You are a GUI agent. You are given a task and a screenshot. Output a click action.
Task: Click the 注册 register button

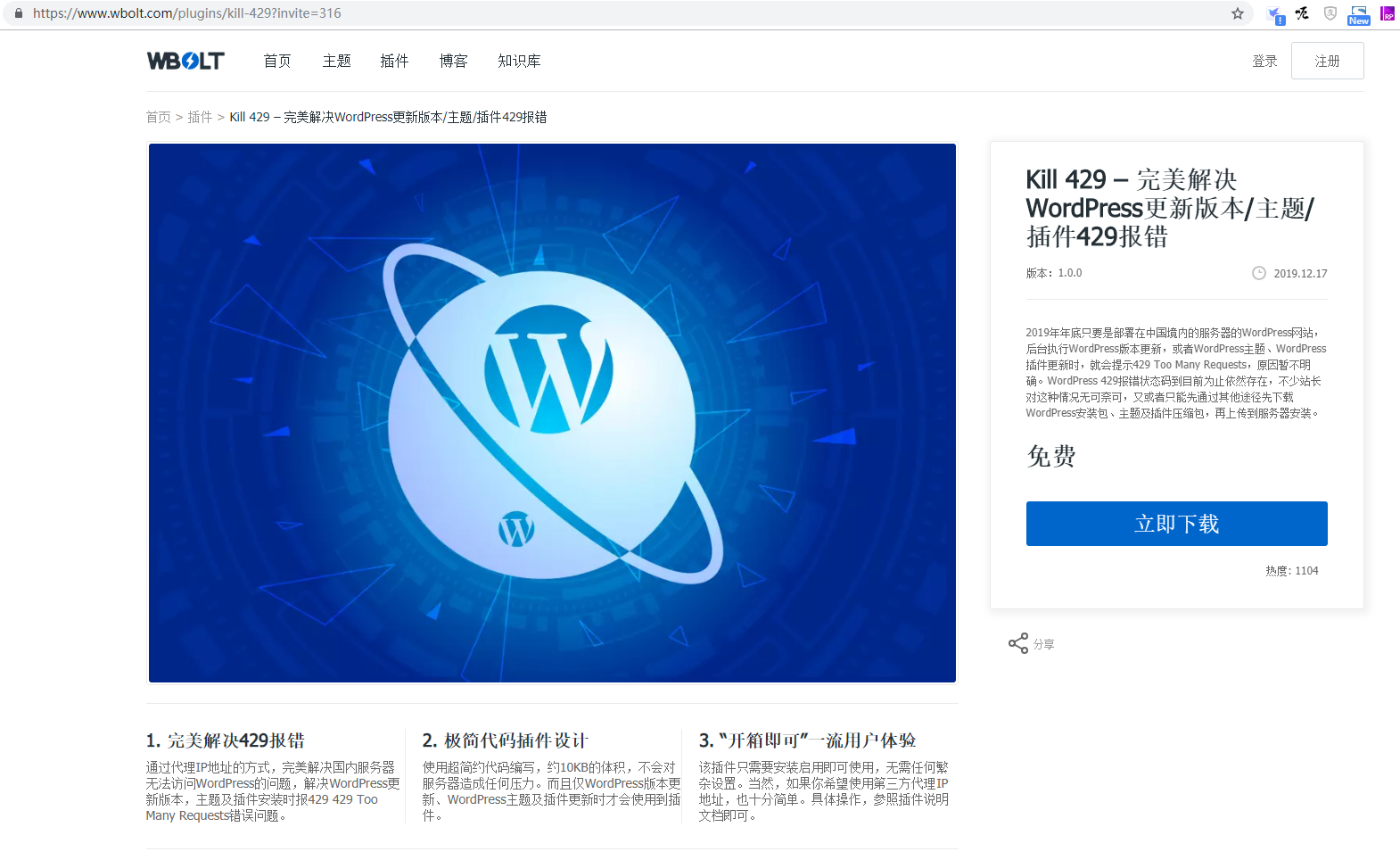pyautogui.click(x=1328, y=61)
